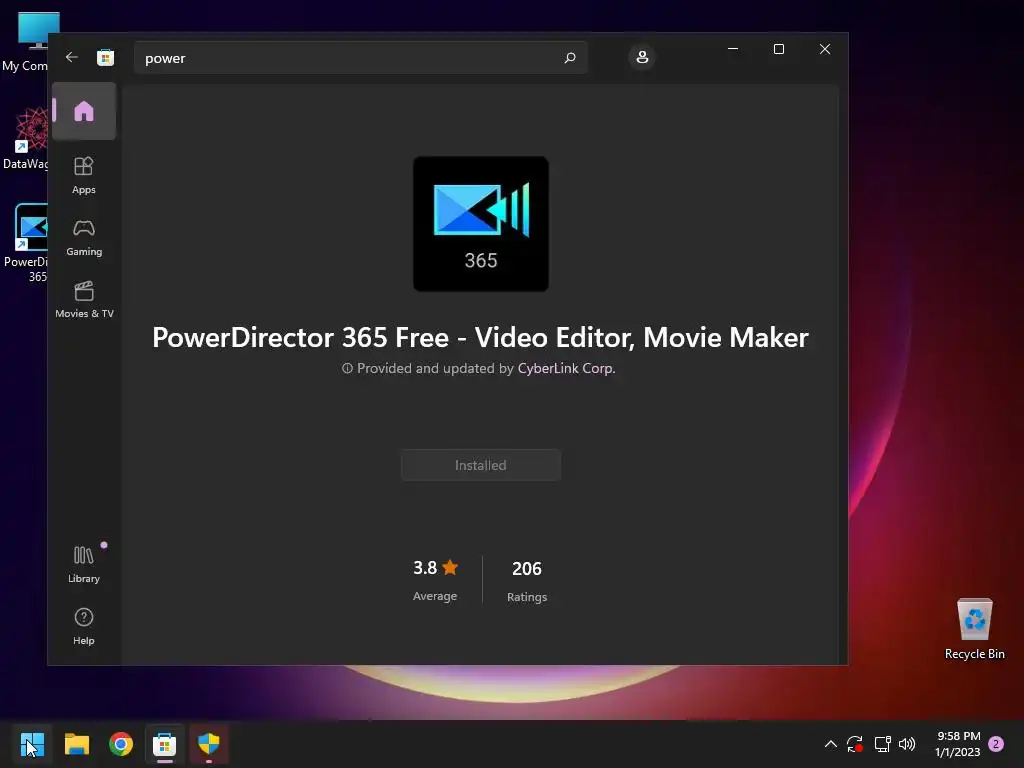Go back with the Store back arrow
This screenshot has height=768, width=1024.
click(72, 57)
